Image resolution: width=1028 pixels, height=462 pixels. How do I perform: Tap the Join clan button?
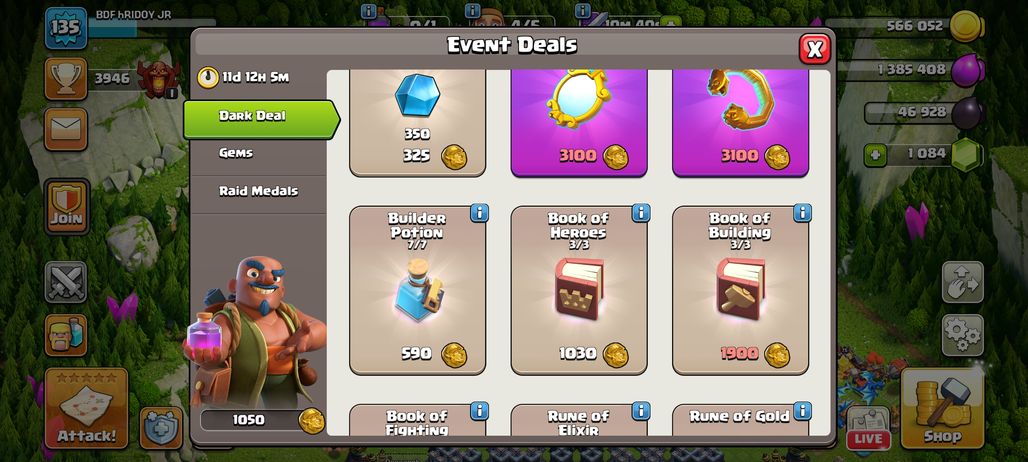click(66, 206)
